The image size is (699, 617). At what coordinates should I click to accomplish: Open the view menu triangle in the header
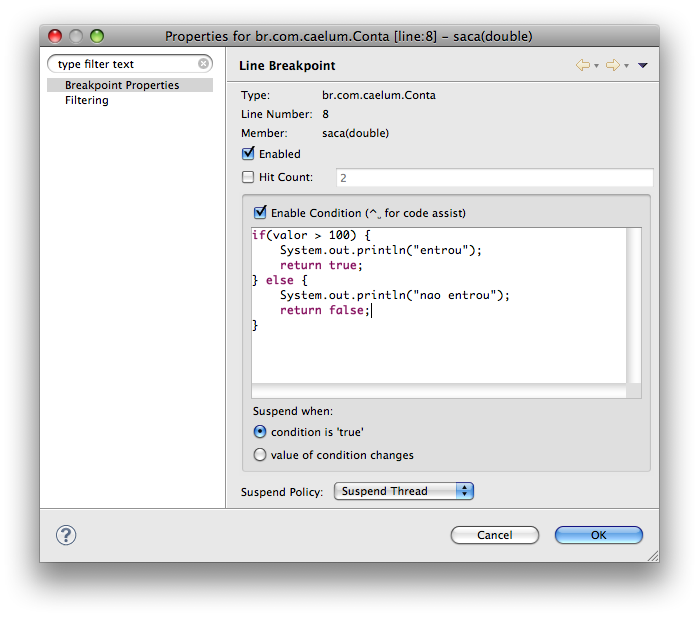coord(643,65)
